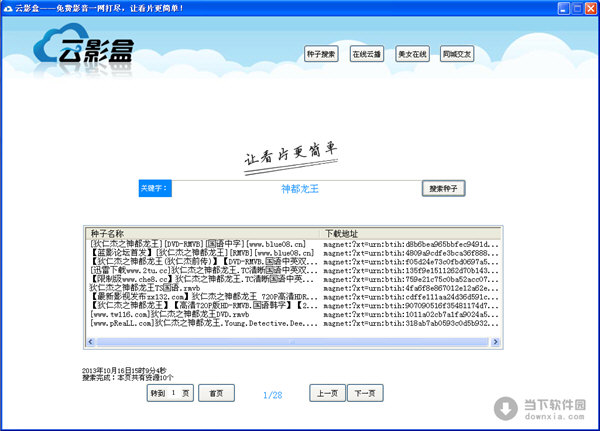Click the title bar cloud app icon
This screenshot has height=431, width=600.
[x=8, y=8]
